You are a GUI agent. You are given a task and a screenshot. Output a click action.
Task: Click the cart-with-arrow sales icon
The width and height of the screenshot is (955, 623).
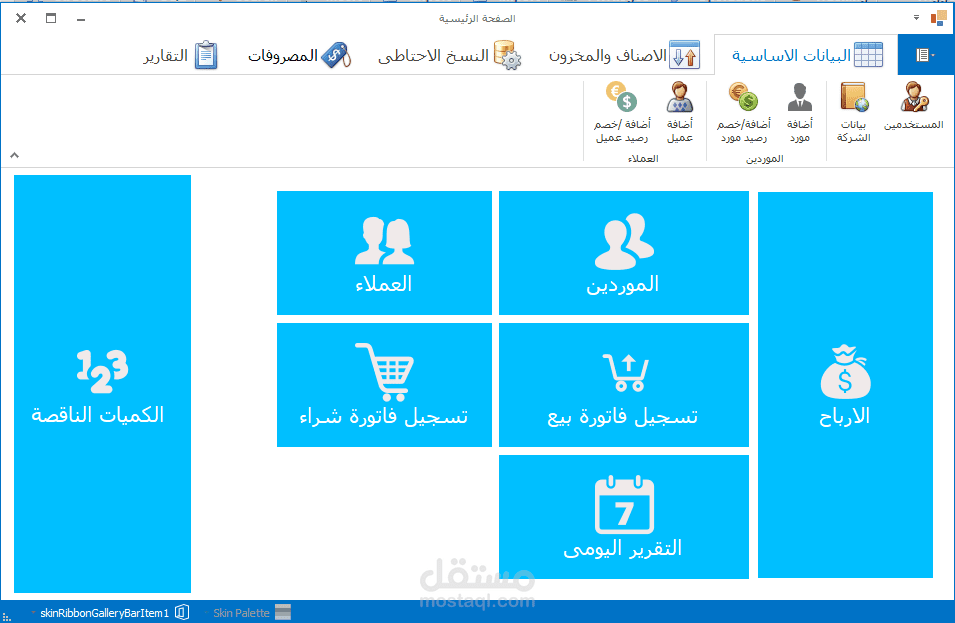click(x=626, y=372)
